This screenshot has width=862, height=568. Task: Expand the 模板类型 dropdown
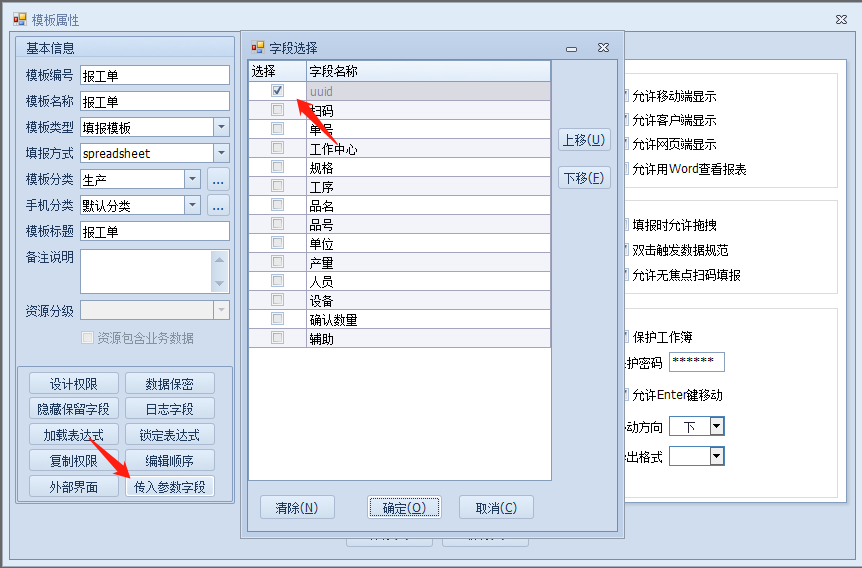pos(221,127)
